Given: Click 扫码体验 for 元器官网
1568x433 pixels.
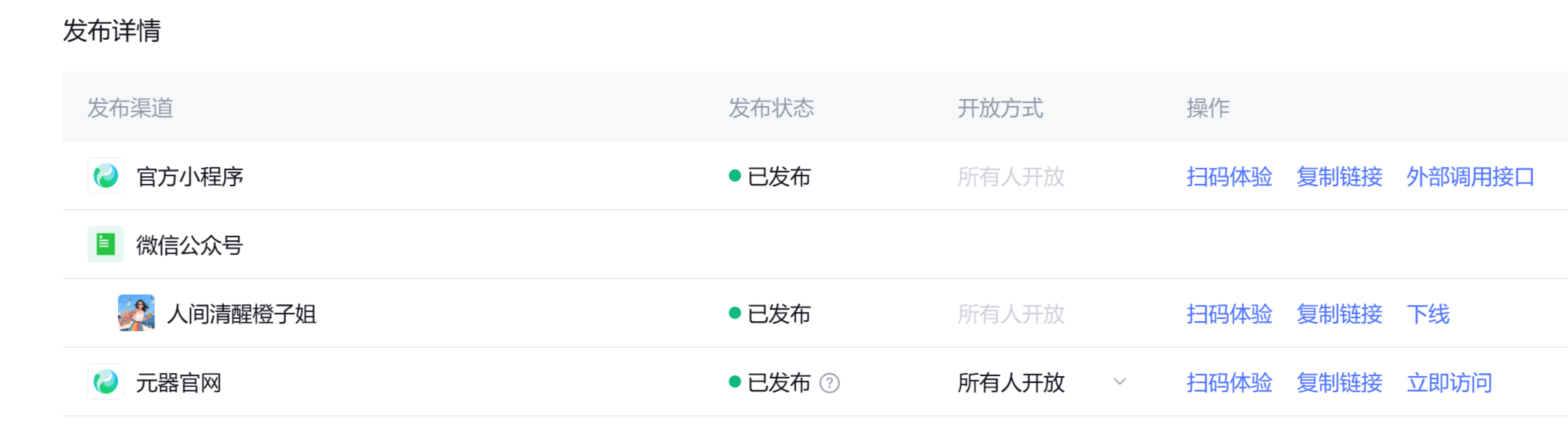Looking at the screenshot, I should (1229, 383).
